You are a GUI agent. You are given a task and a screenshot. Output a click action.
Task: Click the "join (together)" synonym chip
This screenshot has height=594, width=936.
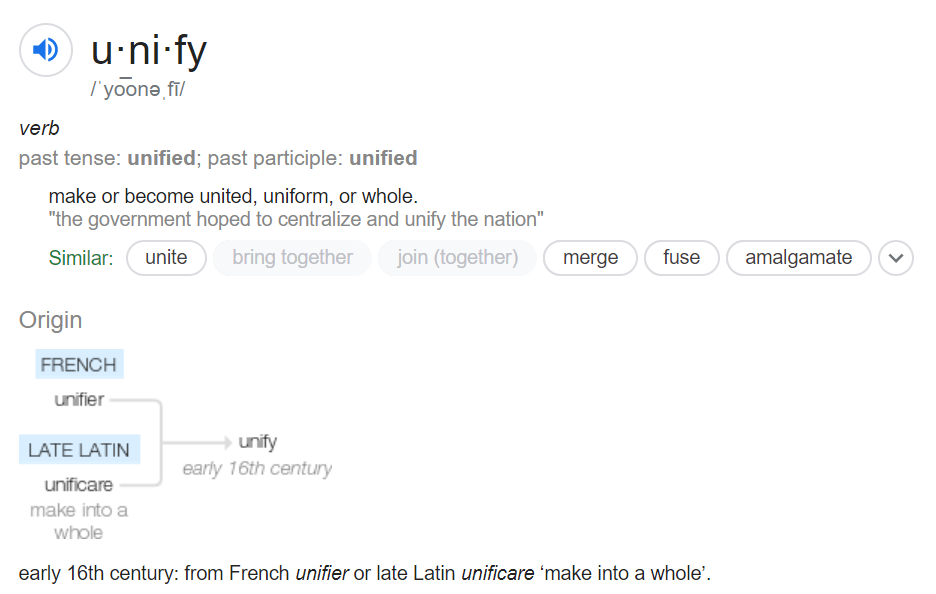pyautogui.click(x=457, y=258)
